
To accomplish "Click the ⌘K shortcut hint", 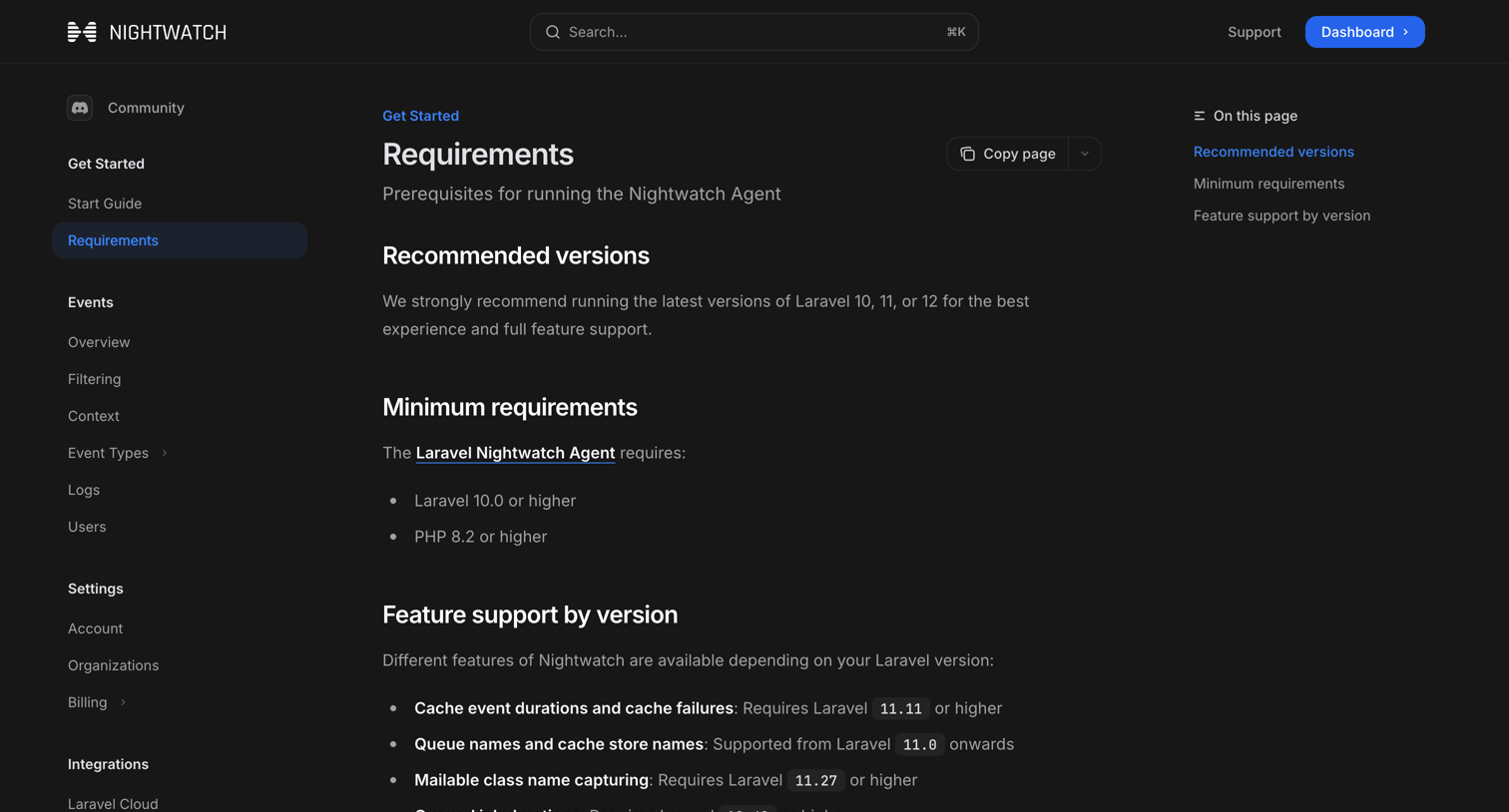I will tap(956, 32).
